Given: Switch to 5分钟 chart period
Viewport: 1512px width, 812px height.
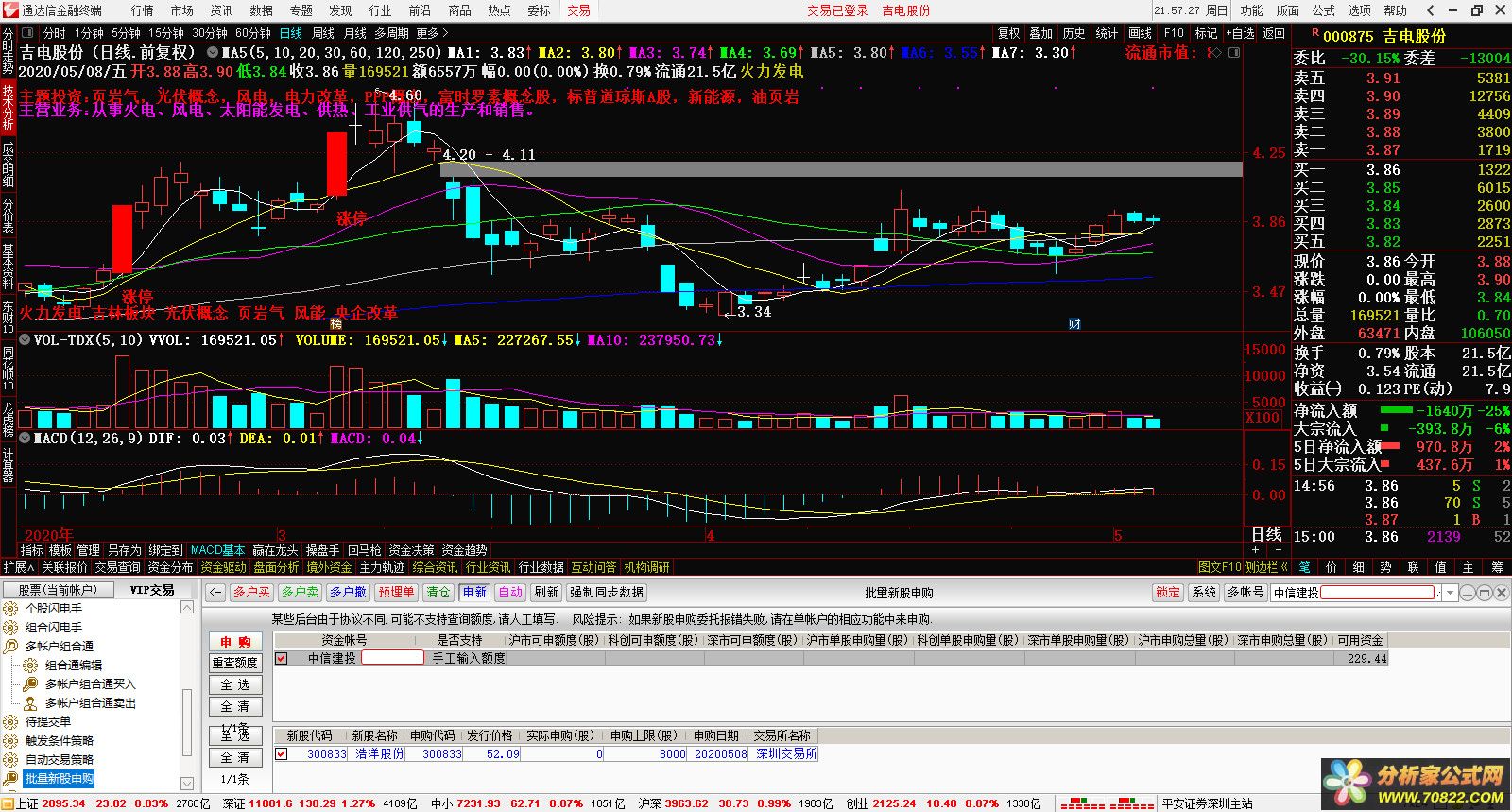Looking at the screenshot, I should [x=127, y=33].
